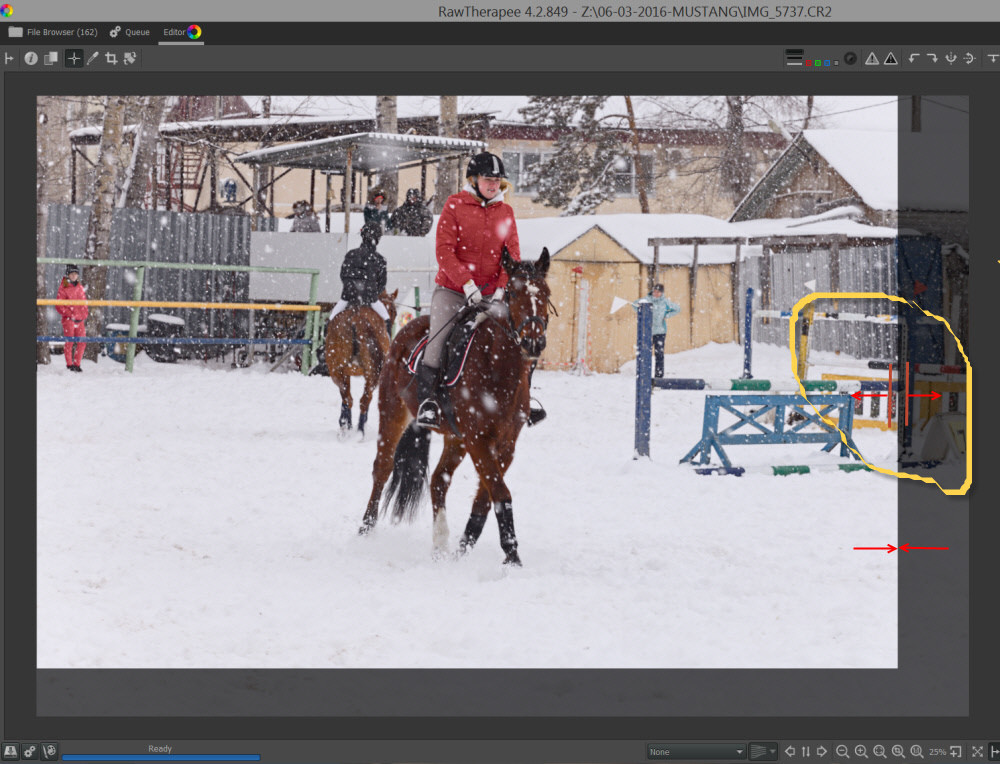Toggle before/after comparison view
This screenshot has height=764, width=1000.
(51, 59)
